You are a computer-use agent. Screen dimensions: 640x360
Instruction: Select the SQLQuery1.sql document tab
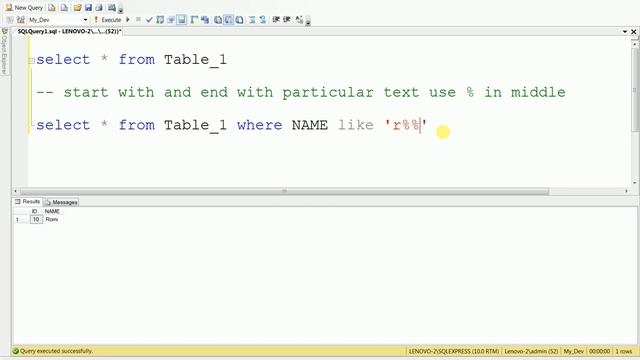pos(69,31)
